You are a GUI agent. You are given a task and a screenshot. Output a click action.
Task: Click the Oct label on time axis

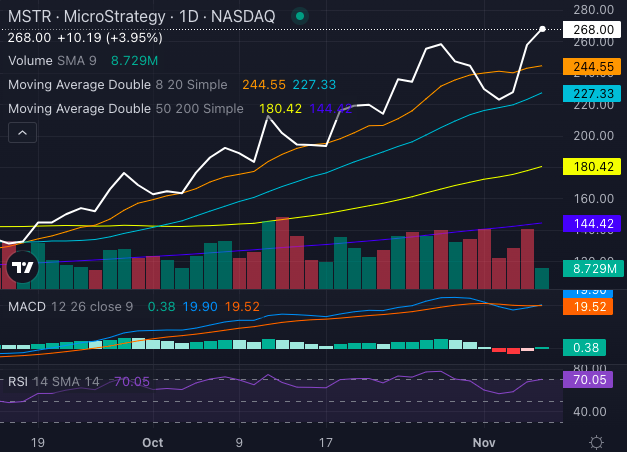pos(152,441)
